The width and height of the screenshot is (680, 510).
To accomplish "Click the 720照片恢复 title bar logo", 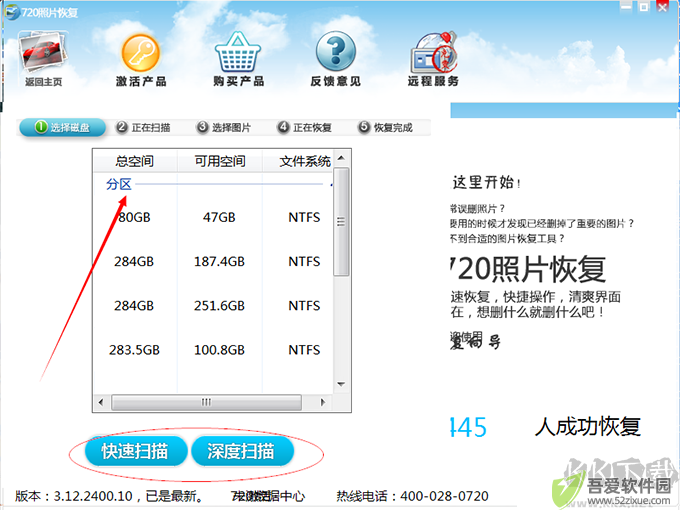I will [12, 11].
